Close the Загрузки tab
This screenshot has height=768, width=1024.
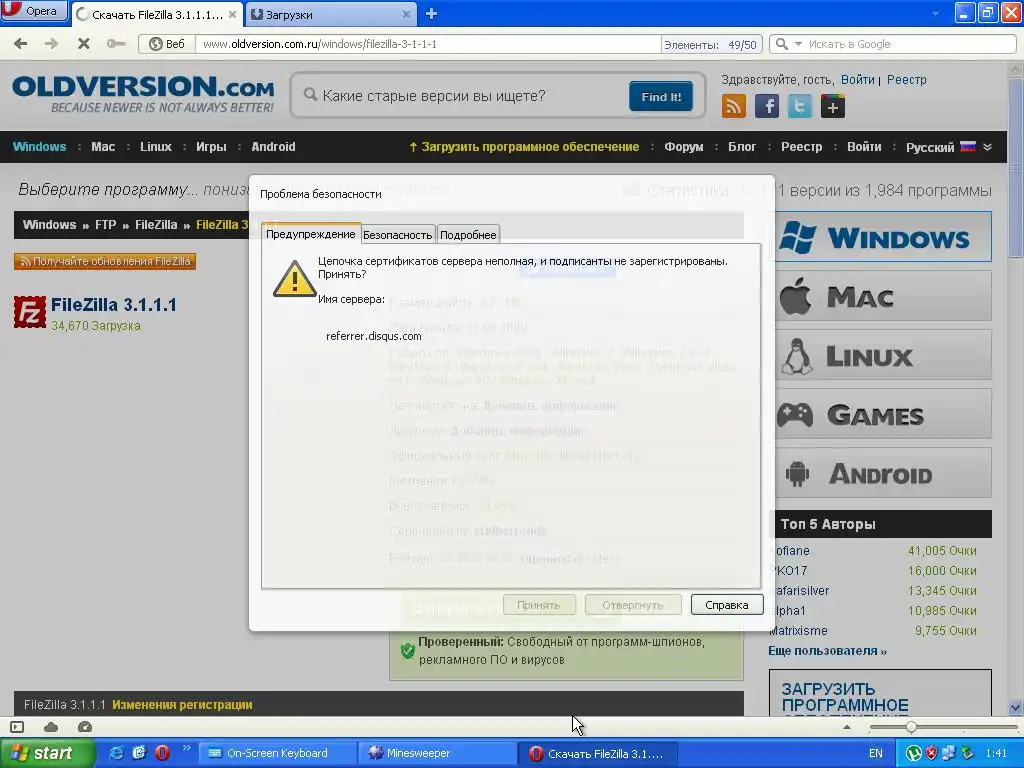[x=406, y=14]
